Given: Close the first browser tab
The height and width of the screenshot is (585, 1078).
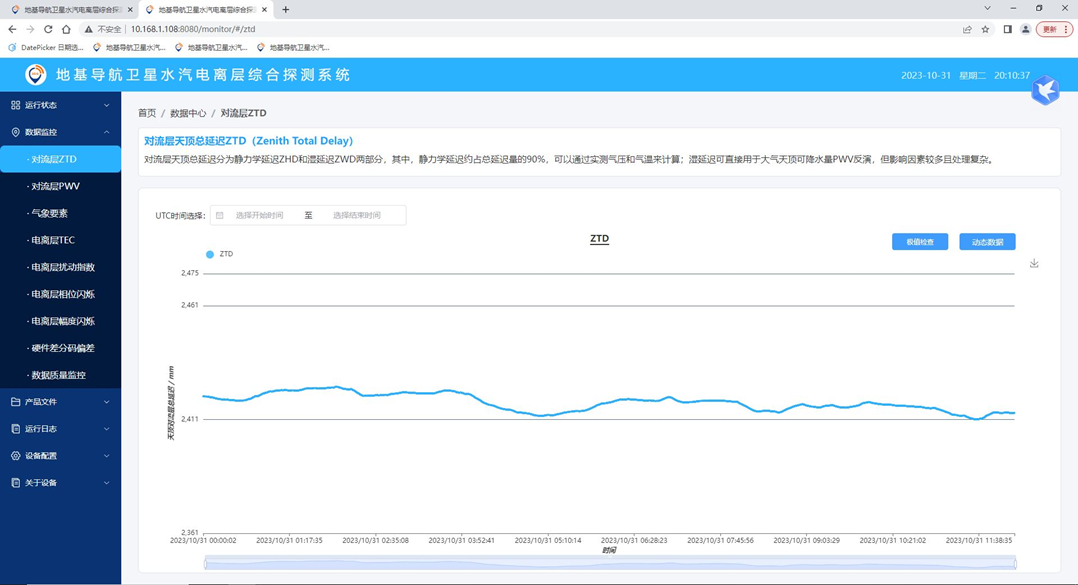Looking at the screenshot, I should [130, 10].
